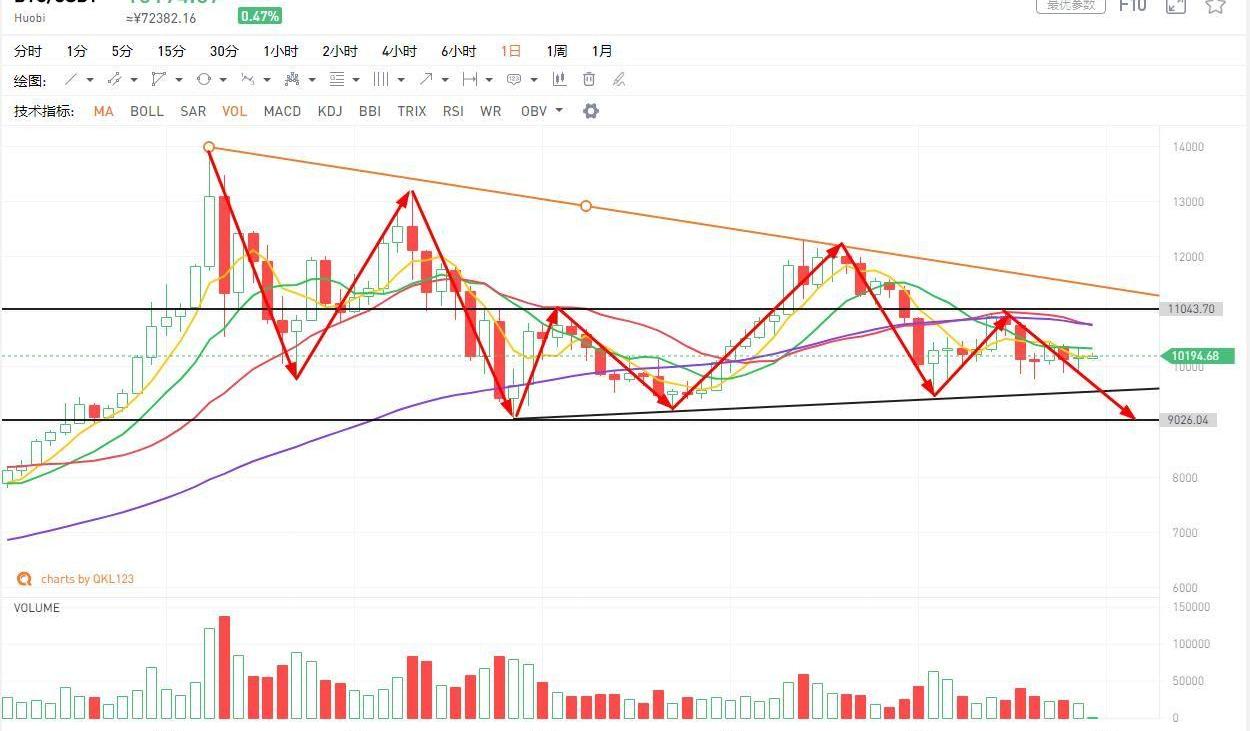Screen dimensions: 1250x731
Task: Click the 最优参数 button
Action: (1071, 6)
